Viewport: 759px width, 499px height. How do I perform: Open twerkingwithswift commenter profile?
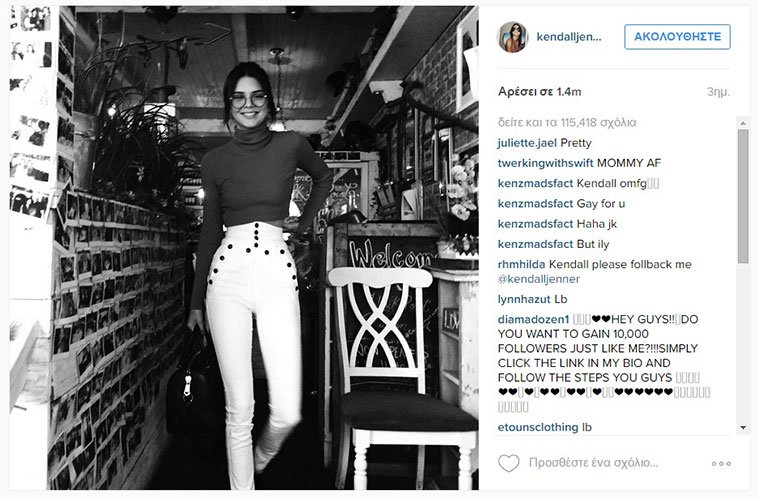coord(545,163)
